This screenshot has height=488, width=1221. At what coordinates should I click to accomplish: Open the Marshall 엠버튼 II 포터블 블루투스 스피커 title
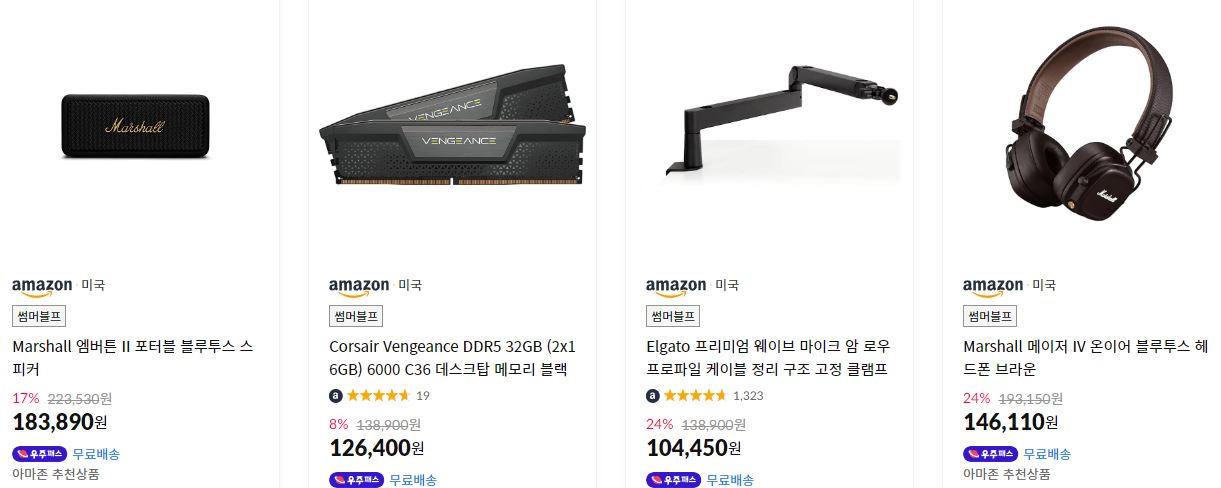click(133, 358)
